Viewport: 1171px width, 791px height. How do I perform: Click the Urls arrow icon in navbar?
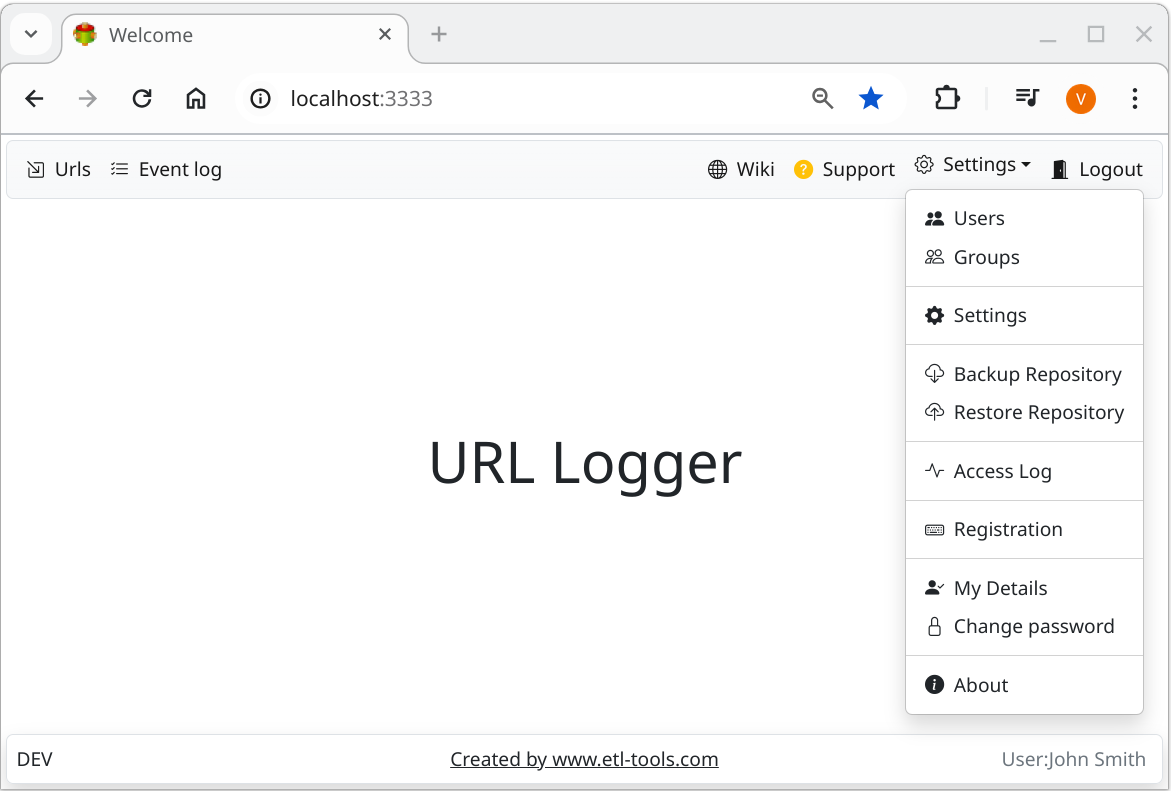pyautogui.click(x=35, y=170)
